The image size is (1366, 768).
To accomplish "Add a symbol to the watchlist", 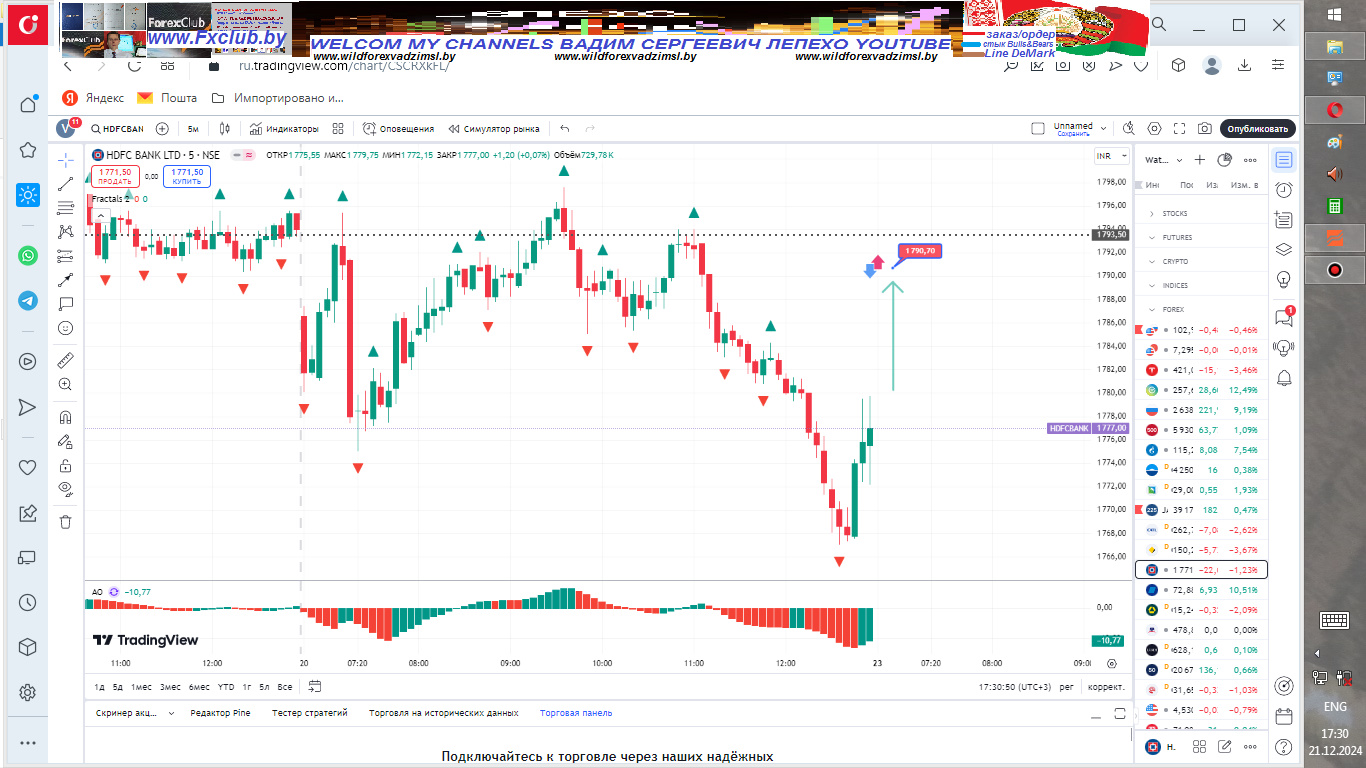I will [x=1200, y=160].
